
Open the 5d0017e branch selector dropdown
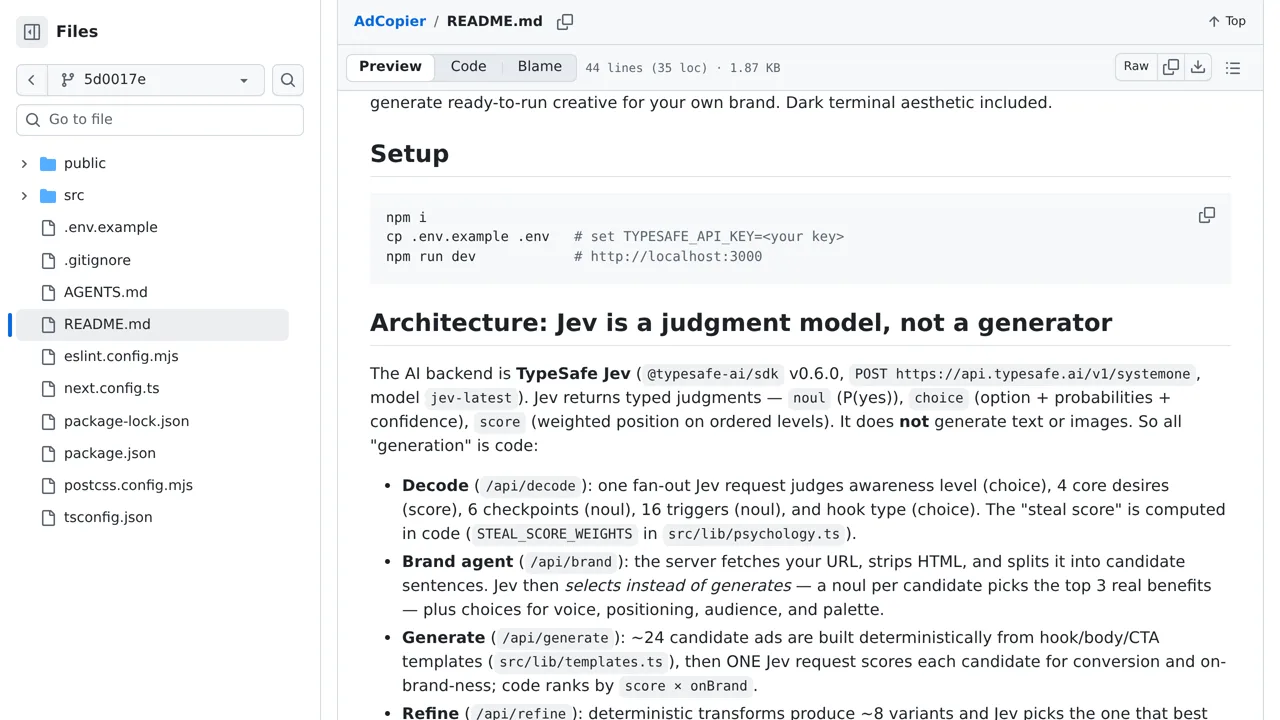pyautogui.click(x=156, y=80)
